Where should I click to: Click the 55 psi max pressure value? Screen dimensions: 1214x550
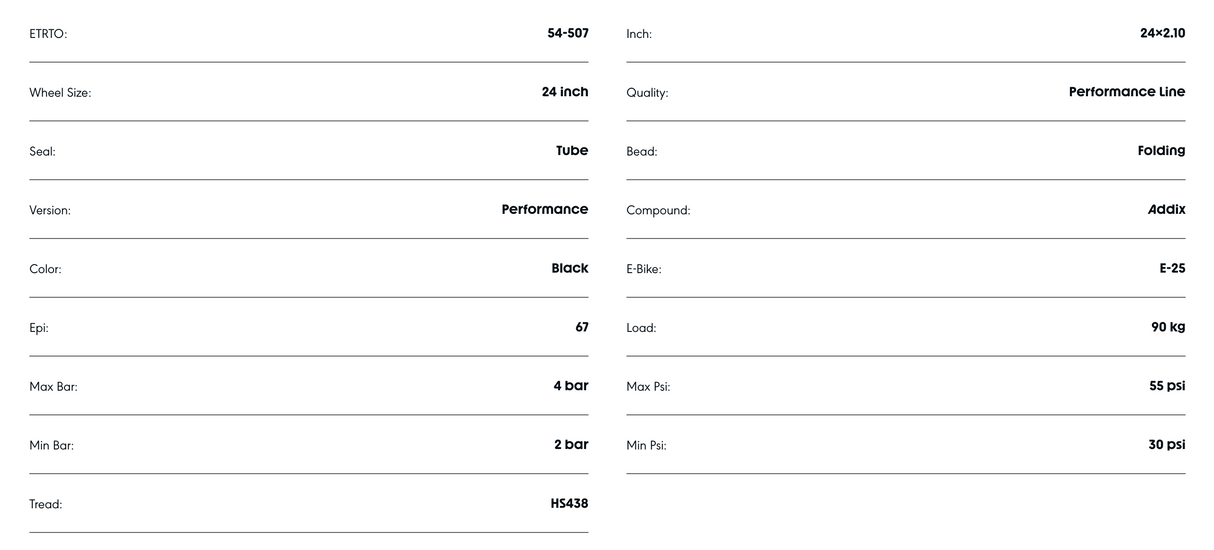[x=1167, y=386]
